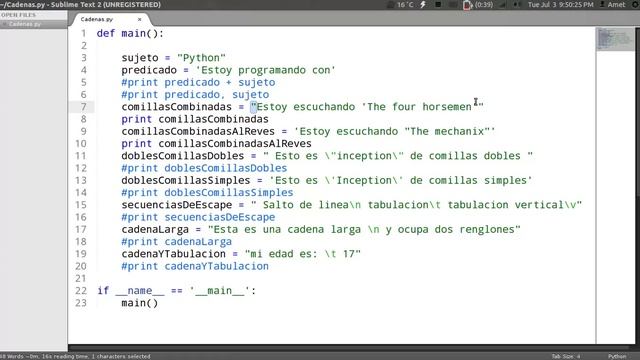Click 'comillasCombinadasAlReves' on line 9

click(198, 131)
